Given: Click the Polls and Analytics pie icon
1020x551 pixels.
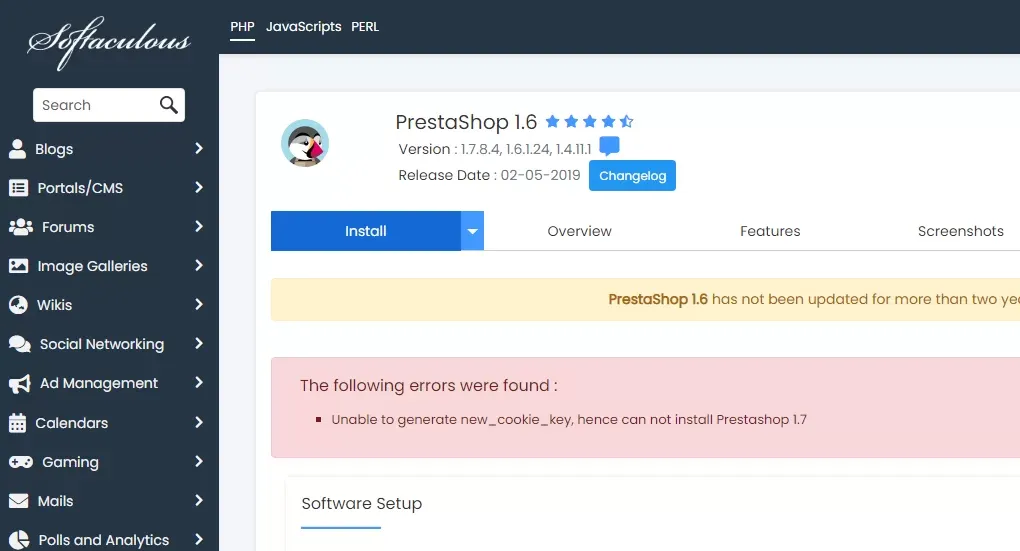Looking at the screenshot, I should (x=19, y=540).
